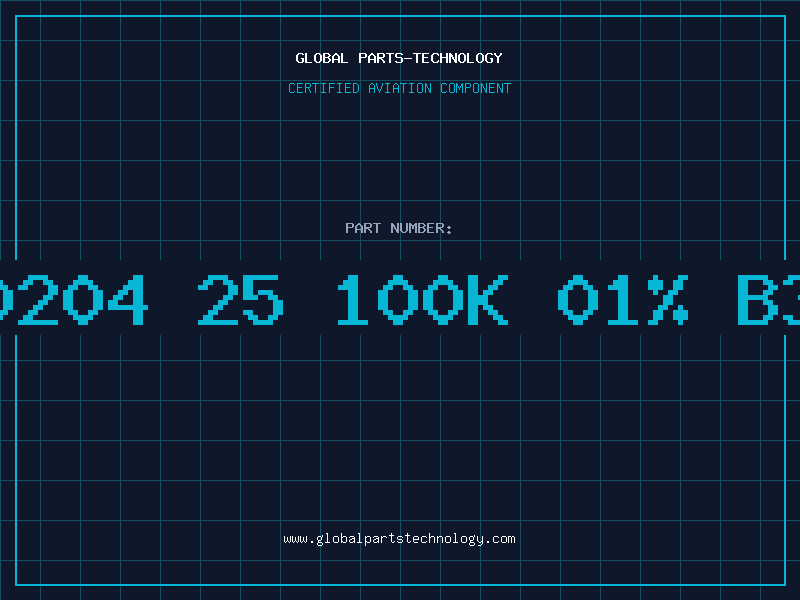Open the www.globalpartstechnology.com link
Viewport: 800px width, 600px height.
tap(399, 539)
